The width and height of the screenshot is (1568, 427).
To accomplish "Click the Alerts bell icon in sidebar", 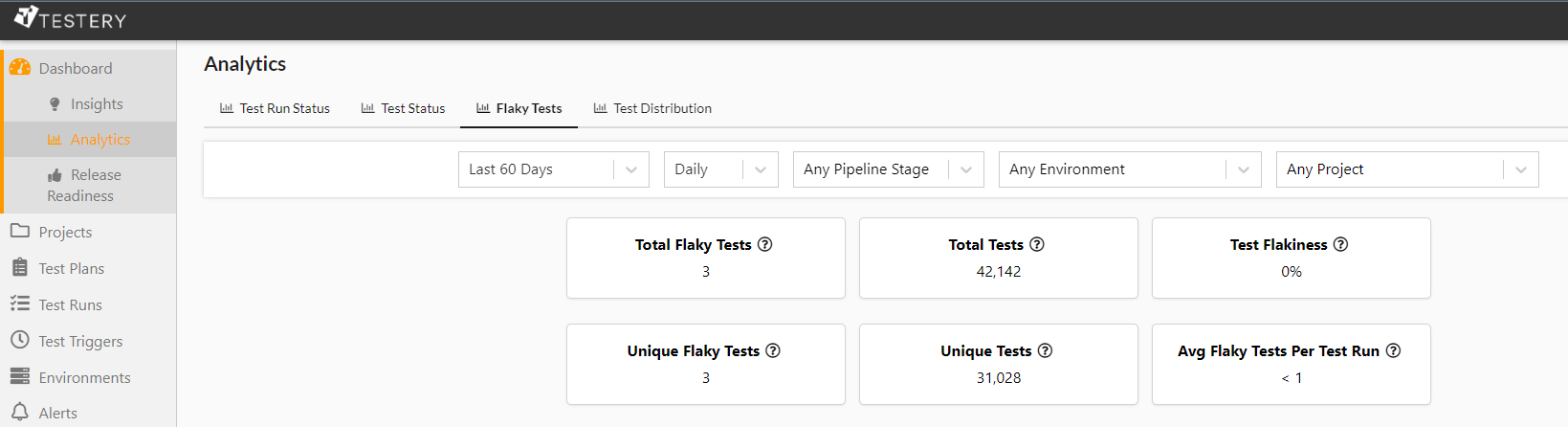I will (19, 412).
